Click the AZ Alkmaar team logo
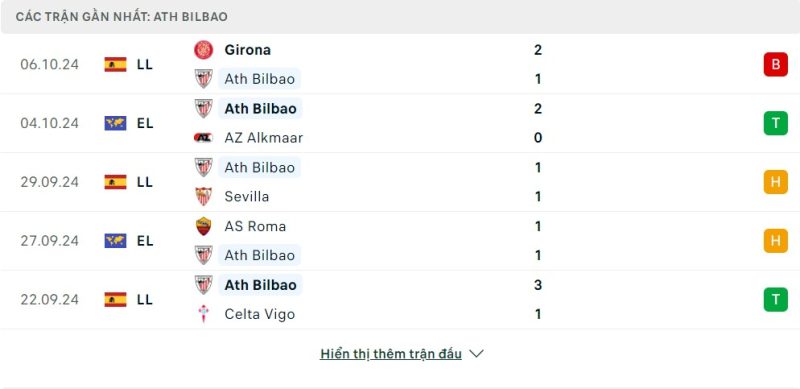This screenshot has height=389, width=800. click(204, 138)
